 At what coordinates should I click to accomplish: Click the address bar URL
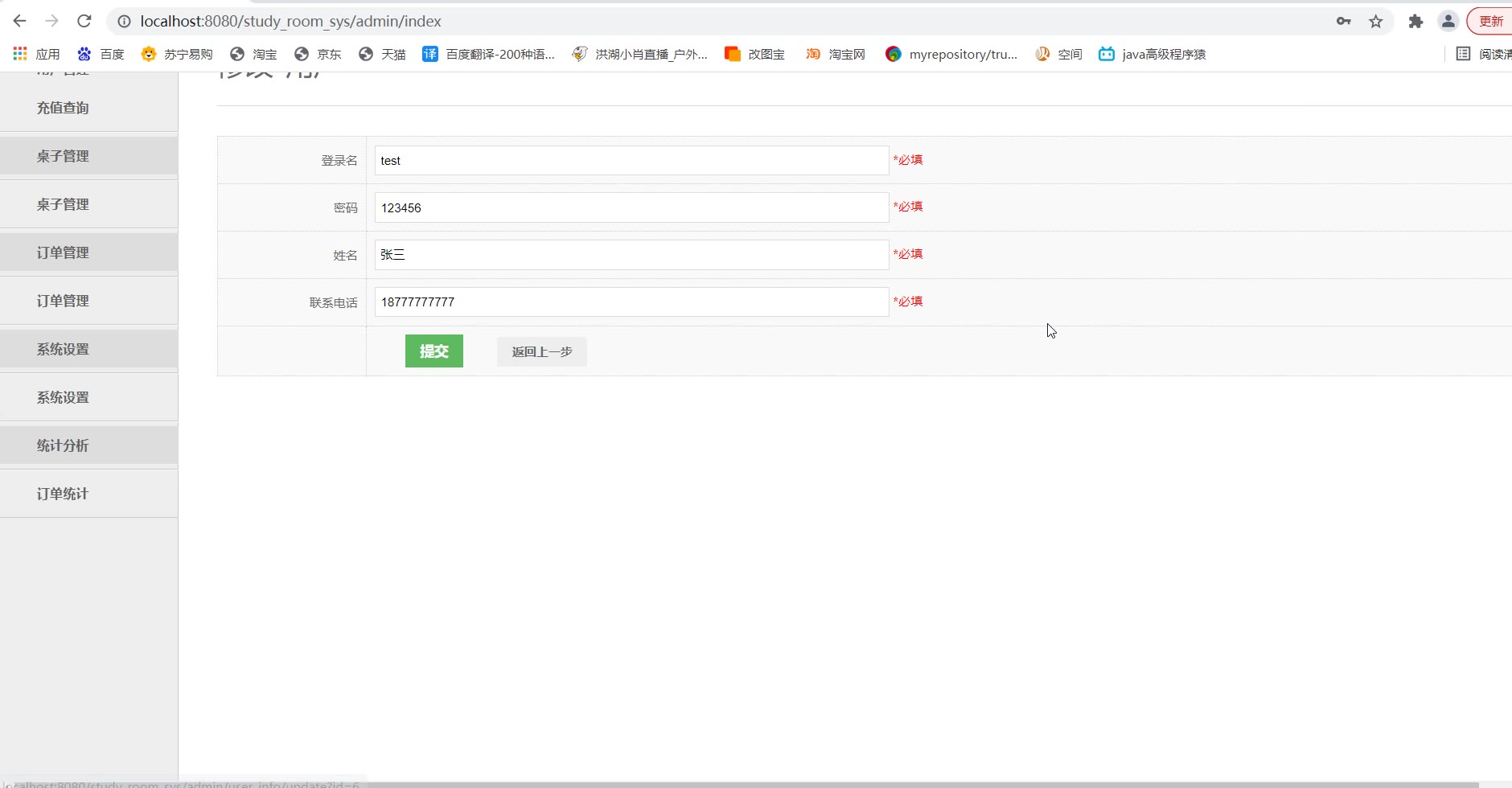(290, 22)
